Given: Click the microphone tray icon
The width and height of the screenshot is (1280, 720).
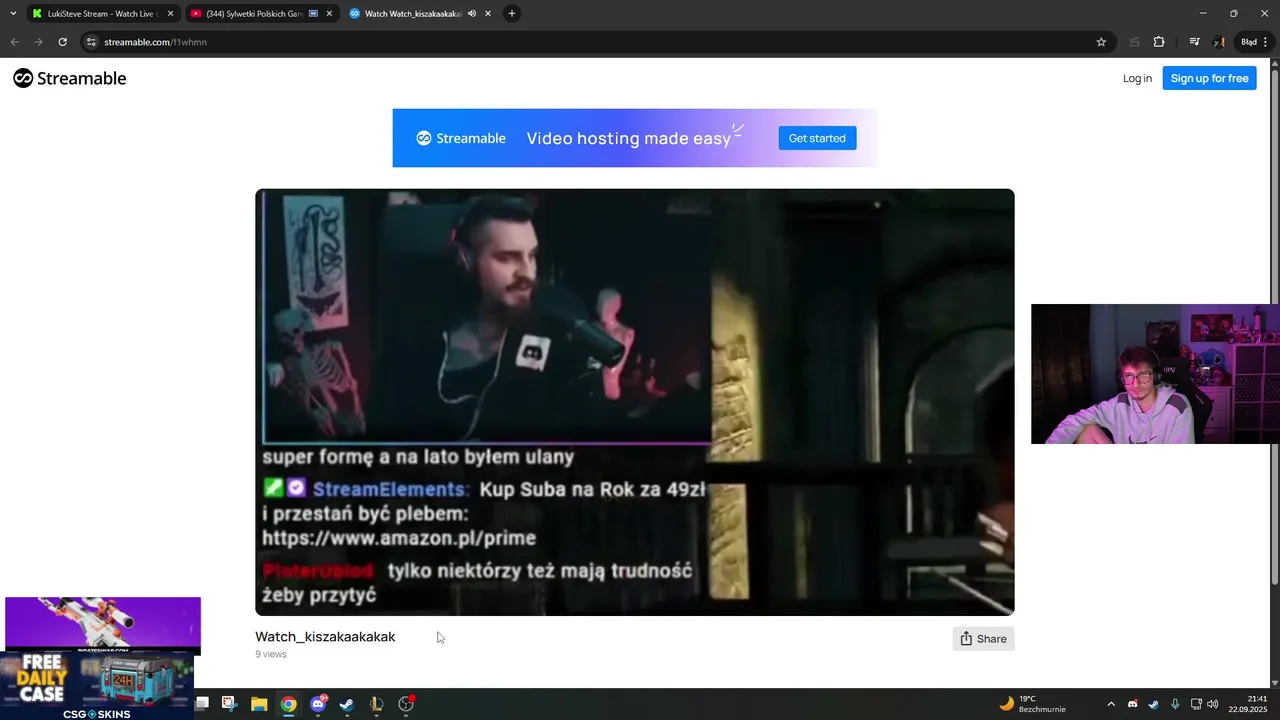Looking at the screenshot, I should (1175, 704).
